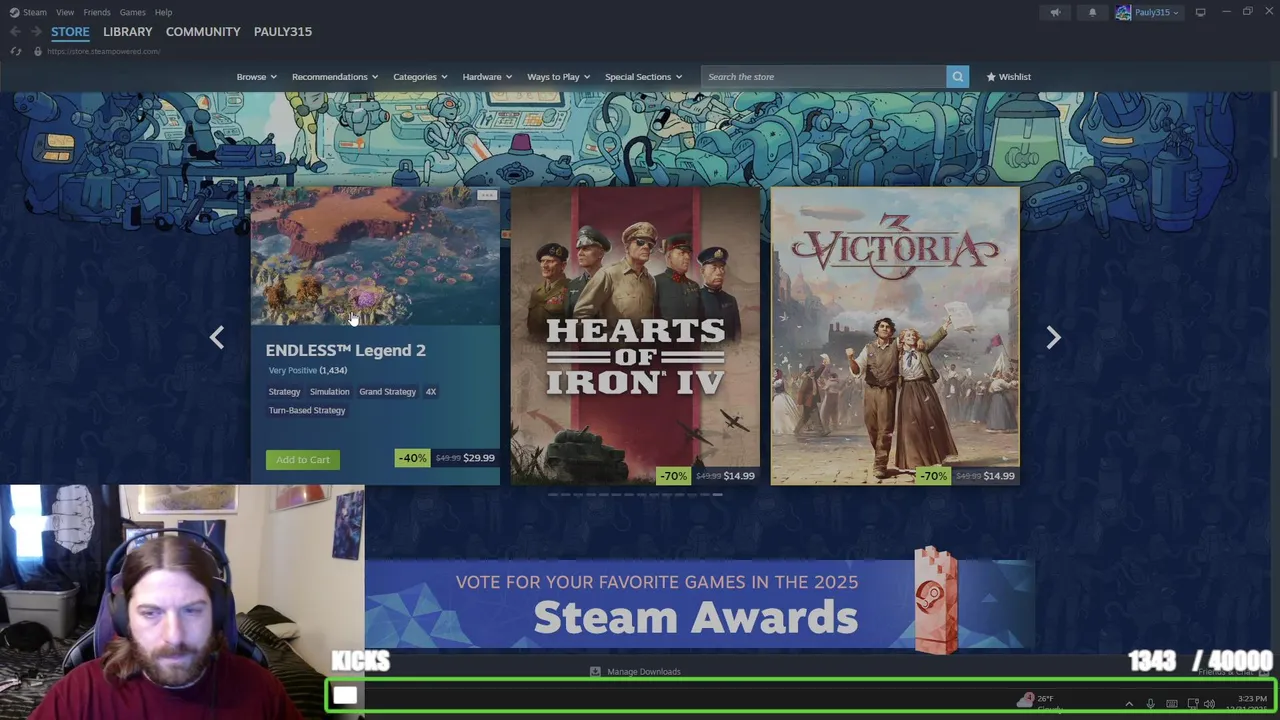The height and width of the screenshot is (720, 1280).
Task: Click the Hearts of Iron IV $14.99 price
Action: click(739, 476)
